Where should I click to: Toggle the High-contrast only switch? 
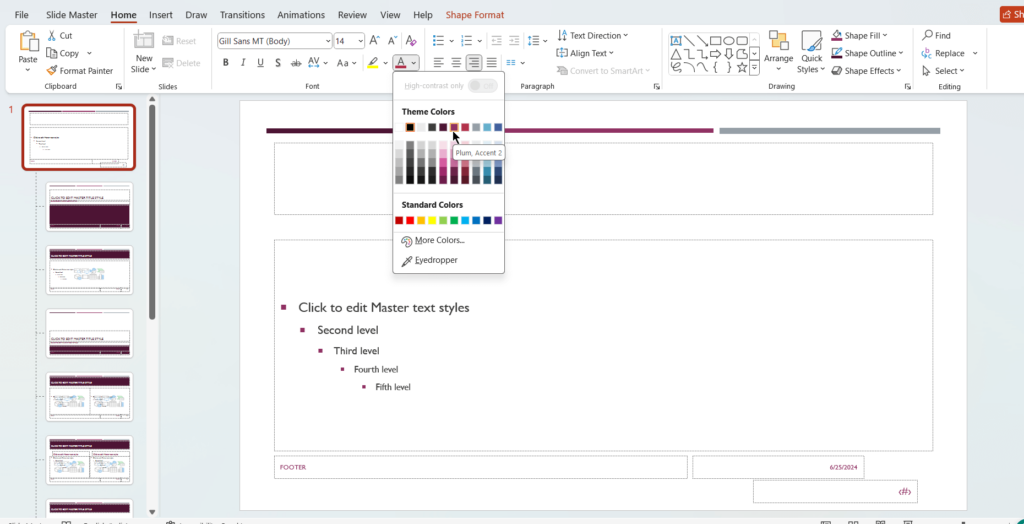pyautogui.click(x=481, y=86)
